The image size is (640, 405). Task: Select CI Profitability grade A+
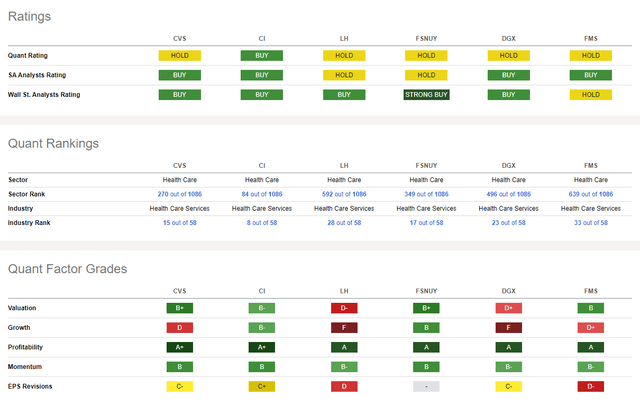(x=262, y=347)
